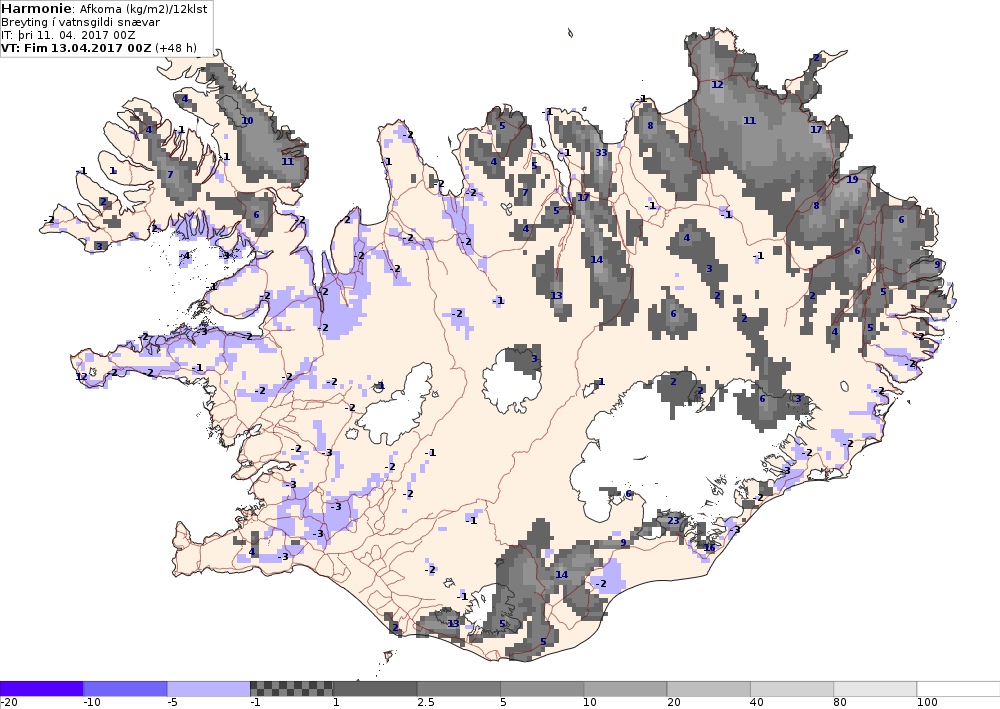
Task: Click the "Harmonie: Afkoma (kg/m2)/12klst" title line
Action: (104, 9)
